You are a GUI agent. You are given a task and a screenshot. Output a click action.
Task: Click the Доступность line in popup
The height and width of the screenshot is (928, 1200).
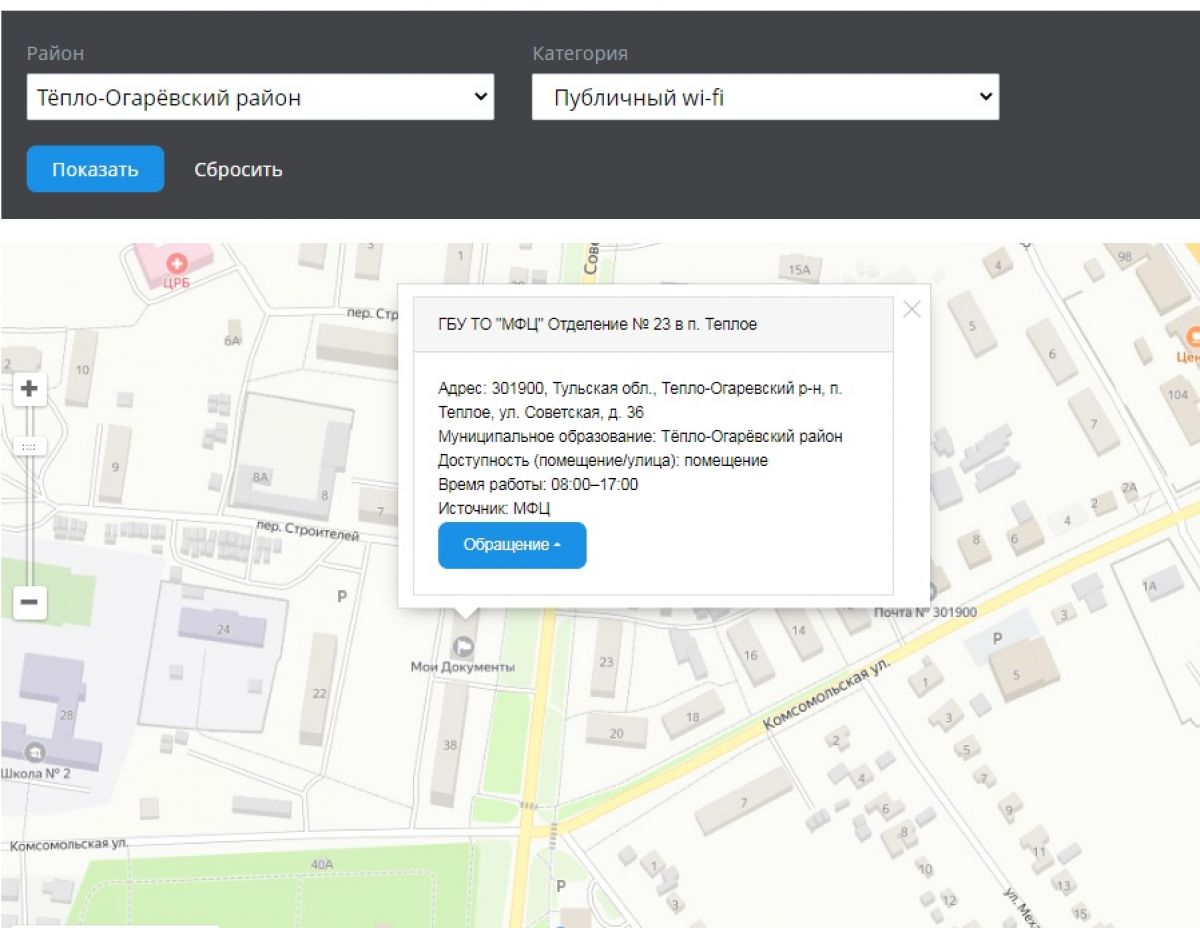coord(603,461)
